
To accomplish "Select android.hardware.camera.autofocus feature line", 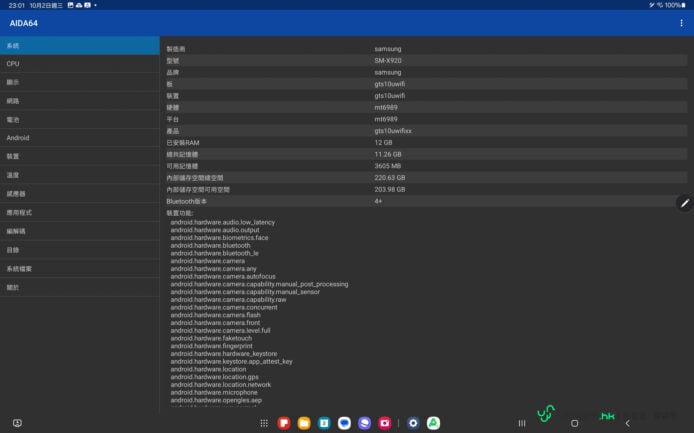I will (x=223, y=276).
